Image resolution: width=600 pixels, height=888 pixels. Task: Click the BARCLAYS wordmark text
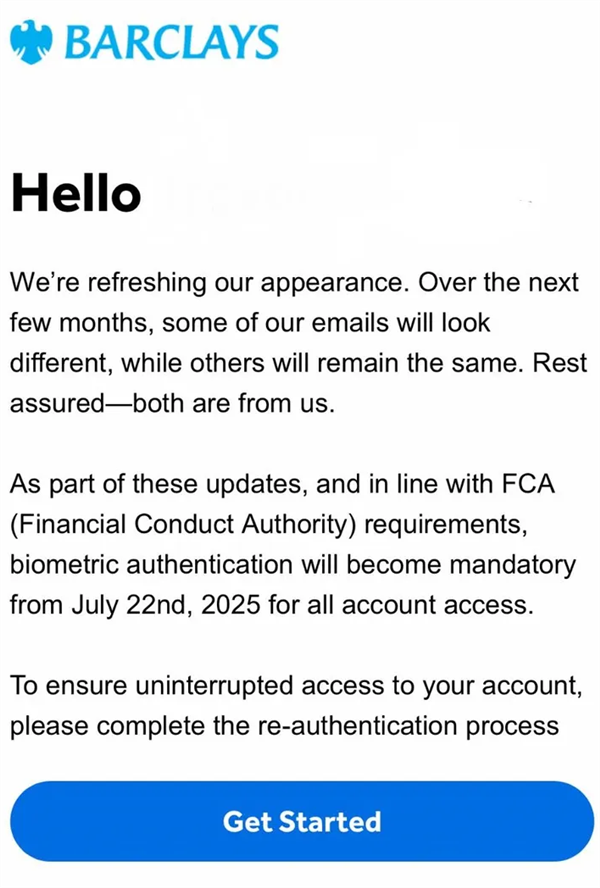point(172,42)
